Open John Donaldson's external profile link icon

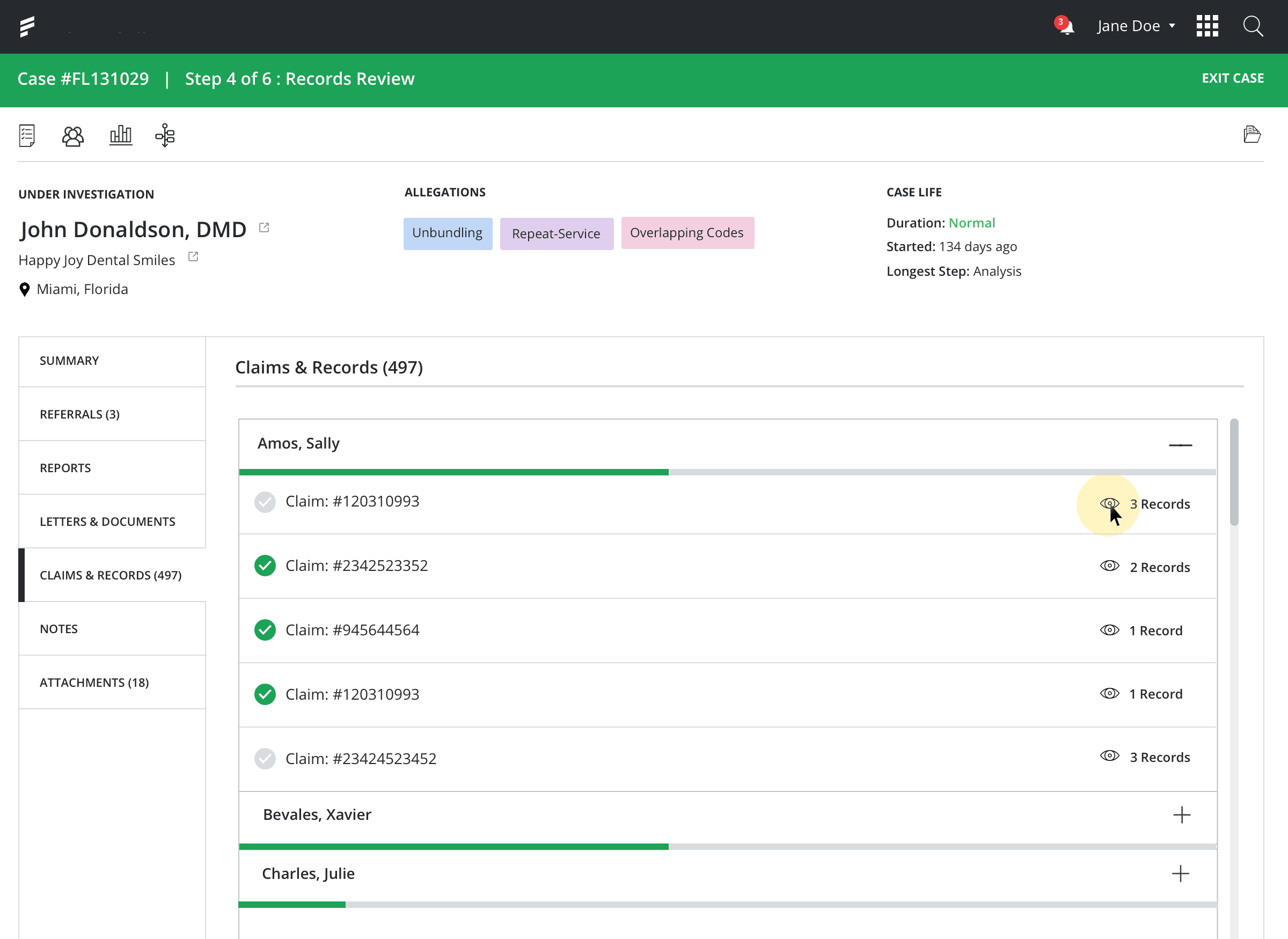(x=264, y=228)
